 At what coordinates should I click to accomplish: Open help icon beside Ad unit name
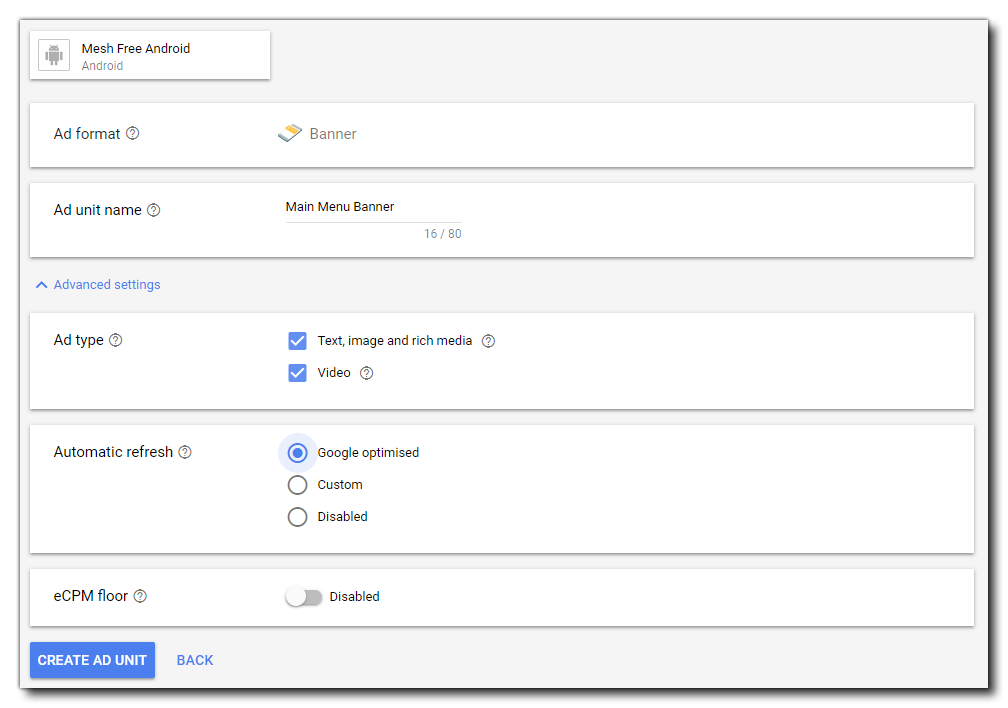[x=153, y=211]
